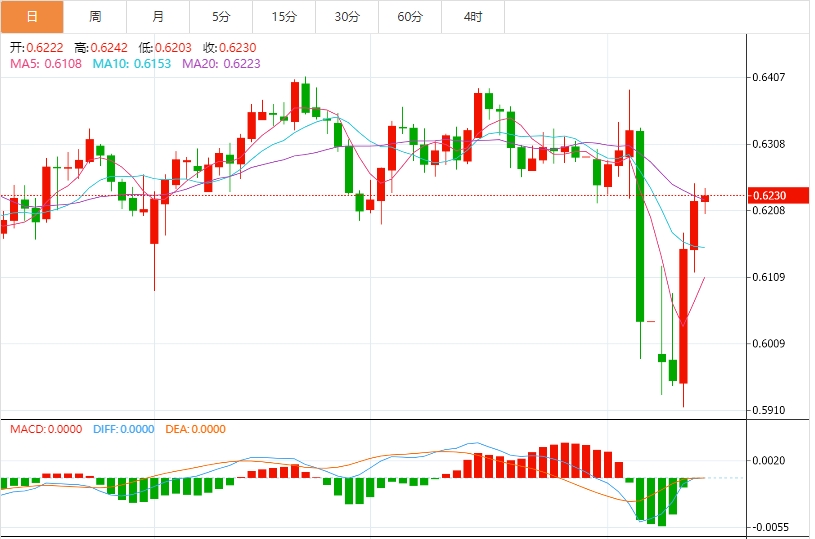
Task: Click the 0.6308 price axis label
Action: 769,144
